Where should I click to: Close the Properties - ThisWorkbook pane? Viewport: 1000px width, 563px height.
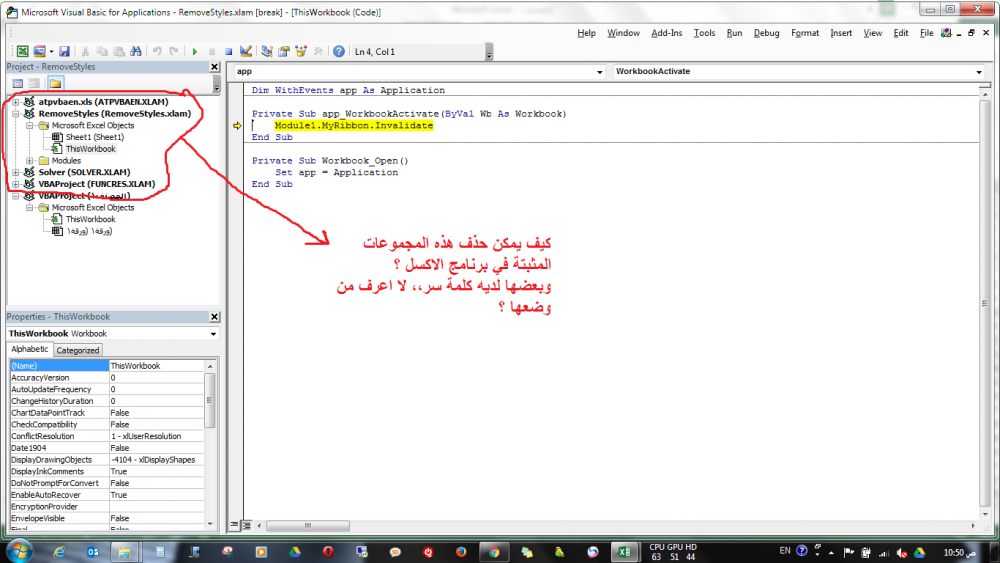214,317
